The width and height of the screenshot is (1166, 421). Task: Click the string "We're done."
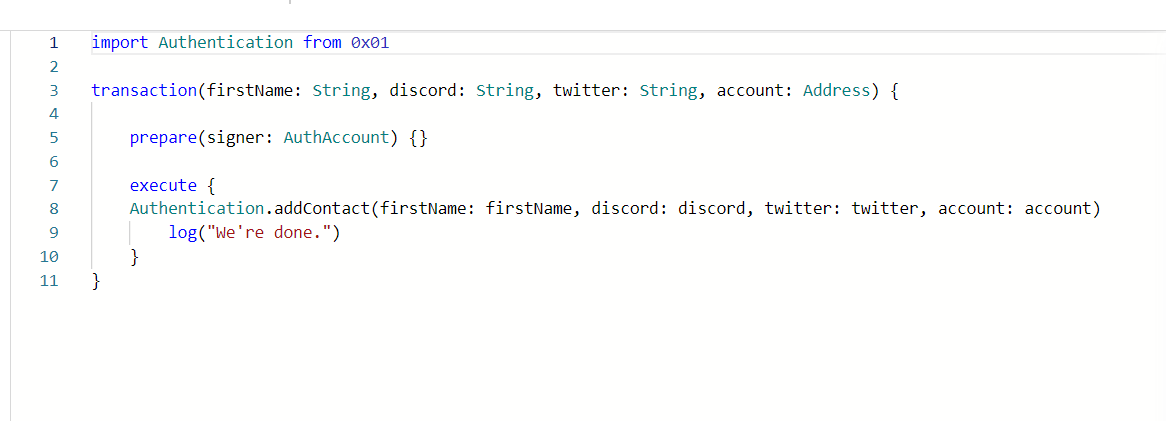[x=268, y=234]
